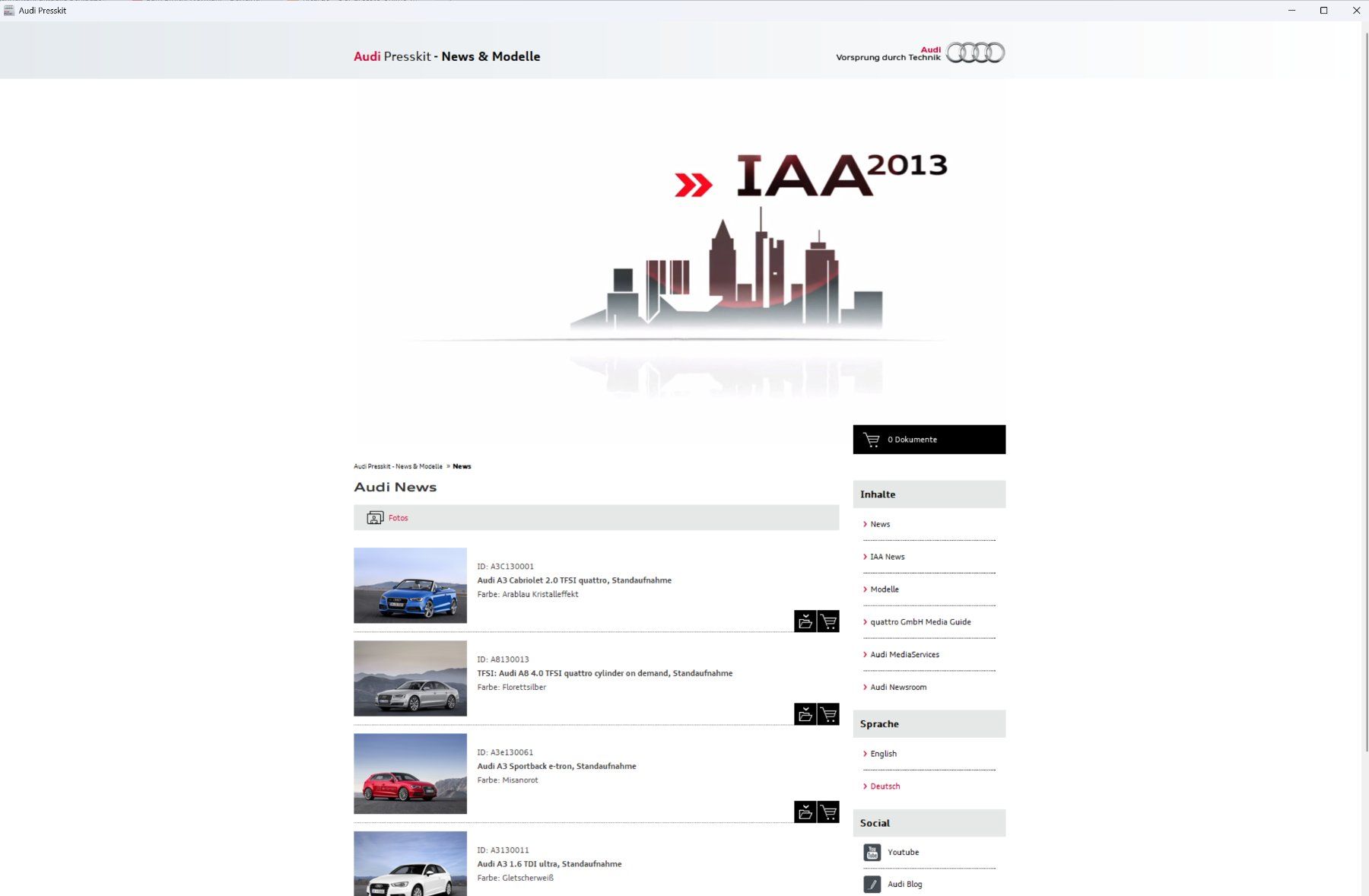
Task: Add A3 Sportback e-tron to cart
Action: click(x=828, y=812)
